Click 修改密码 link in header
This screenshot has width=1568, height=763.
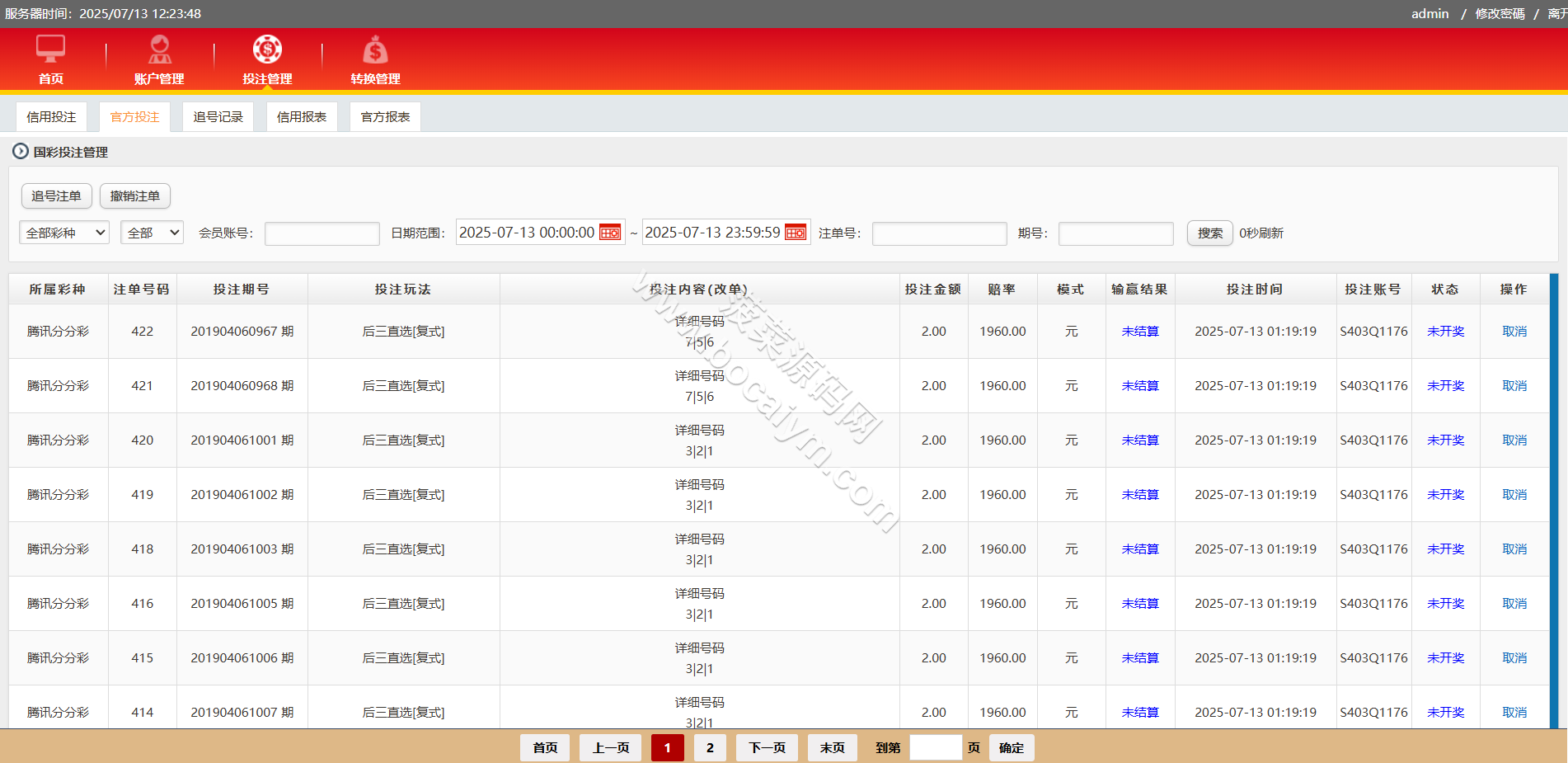1500,14
